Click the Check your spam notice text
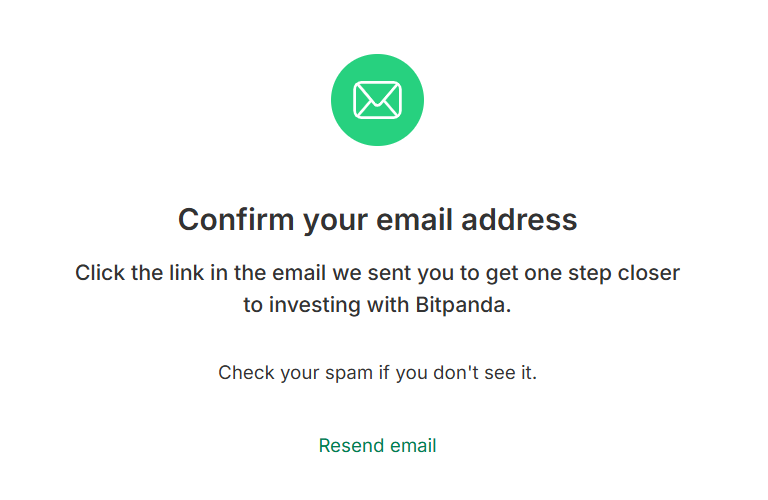 click(378, 373)
